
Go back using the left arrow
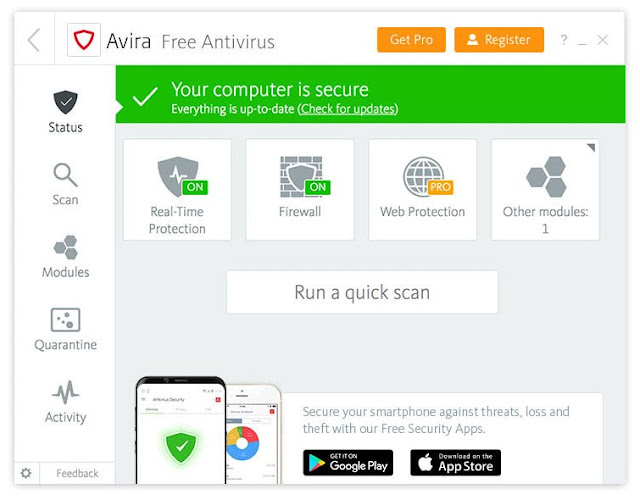coord(34,40)
